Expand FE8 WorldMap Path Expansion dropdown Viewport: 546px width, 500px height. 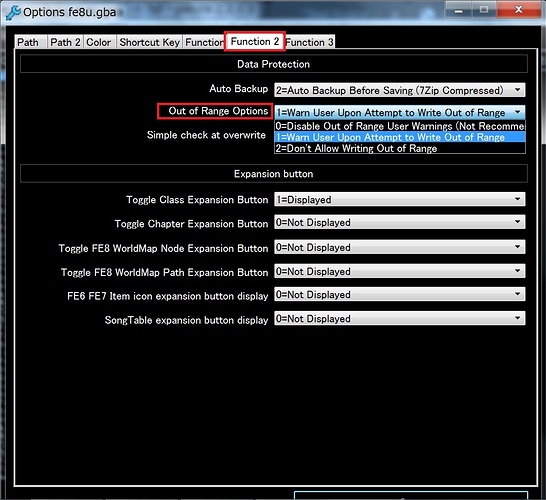(400, 271)
